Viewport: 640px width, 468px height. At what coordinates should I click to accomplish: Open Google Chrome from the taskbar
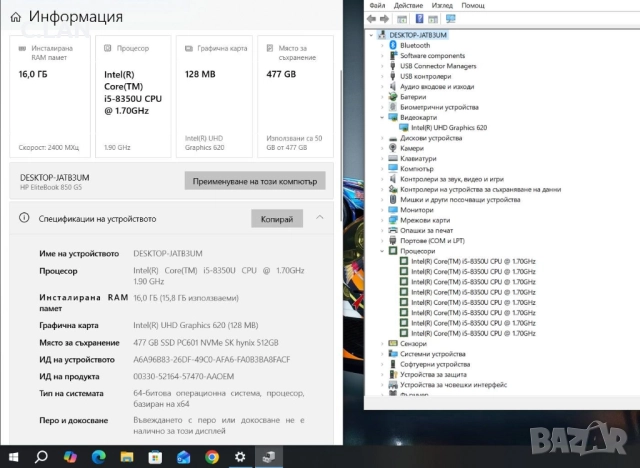(211, 457)
